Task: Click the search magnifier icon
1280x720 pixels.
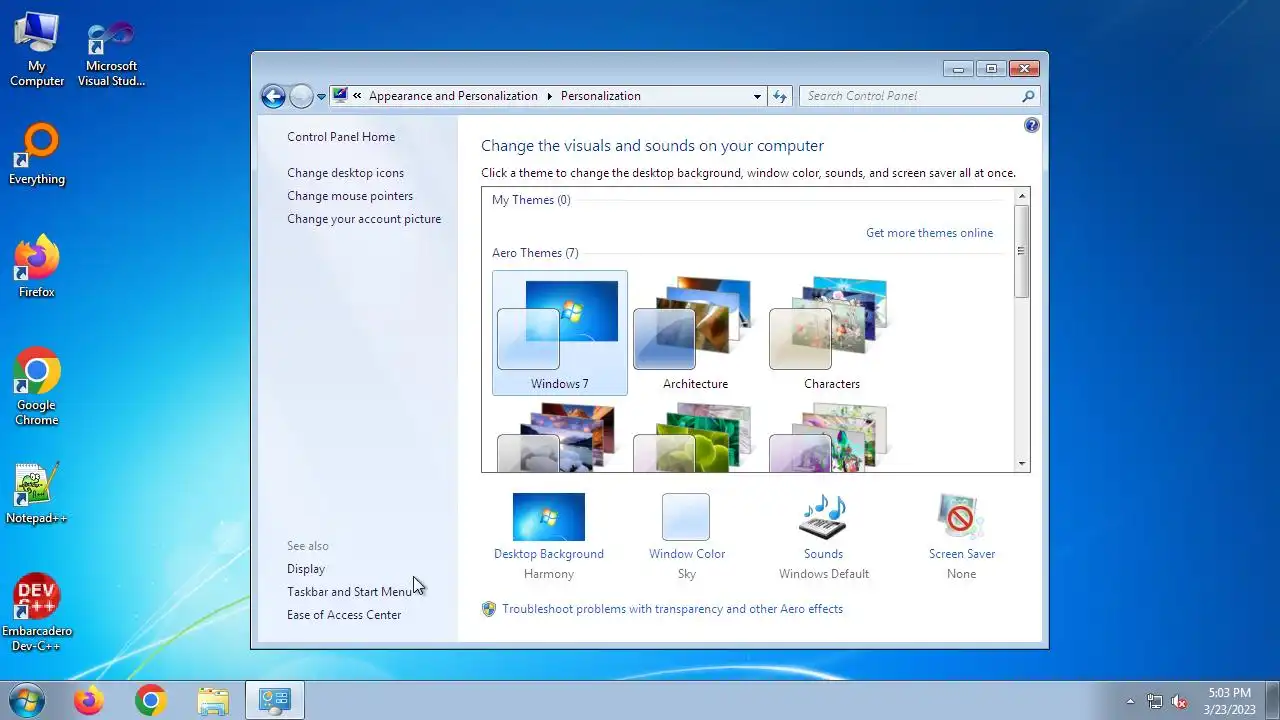Action: coord(1028,96)
